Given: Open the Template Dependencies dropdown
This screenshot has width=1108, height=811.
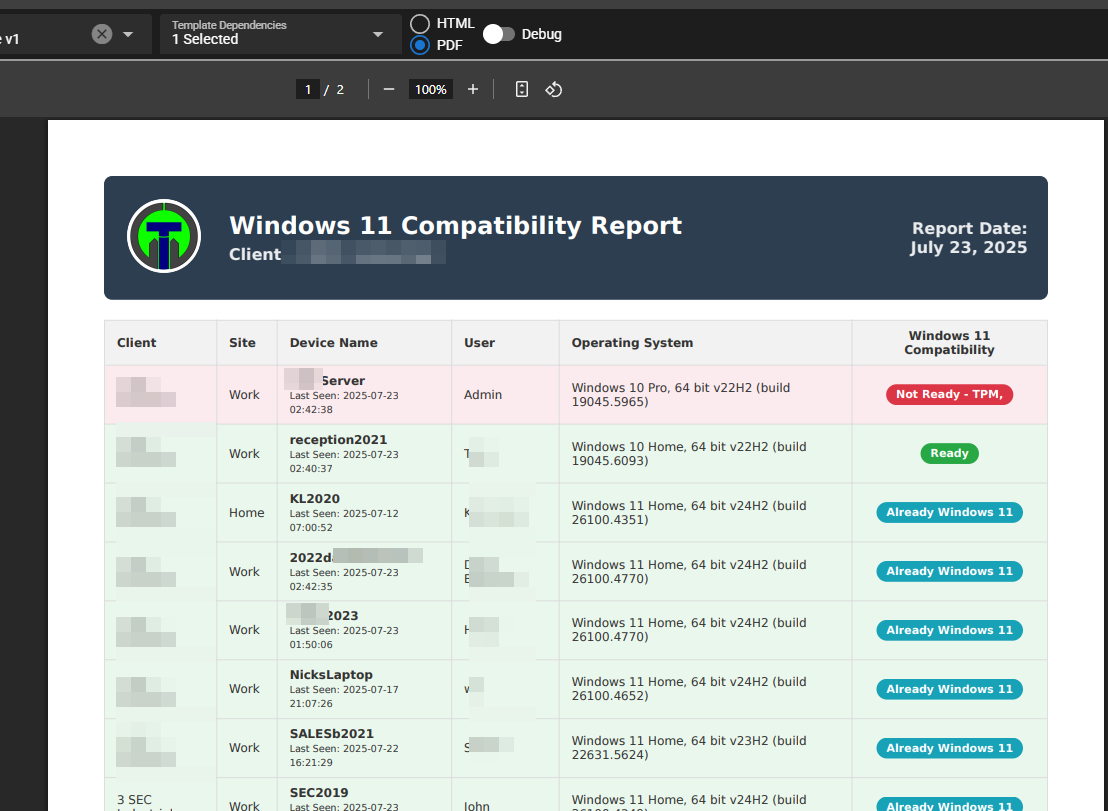Looking at the screenshot, I should point(280,34).
